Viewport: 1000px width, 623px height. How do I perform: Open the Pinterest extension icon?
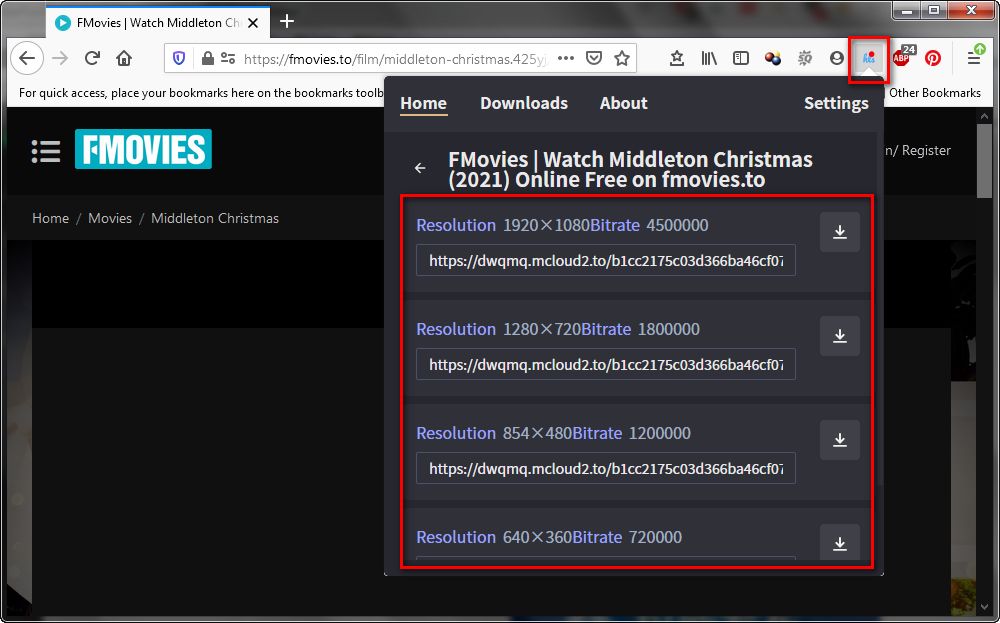[x=932, y=59]
